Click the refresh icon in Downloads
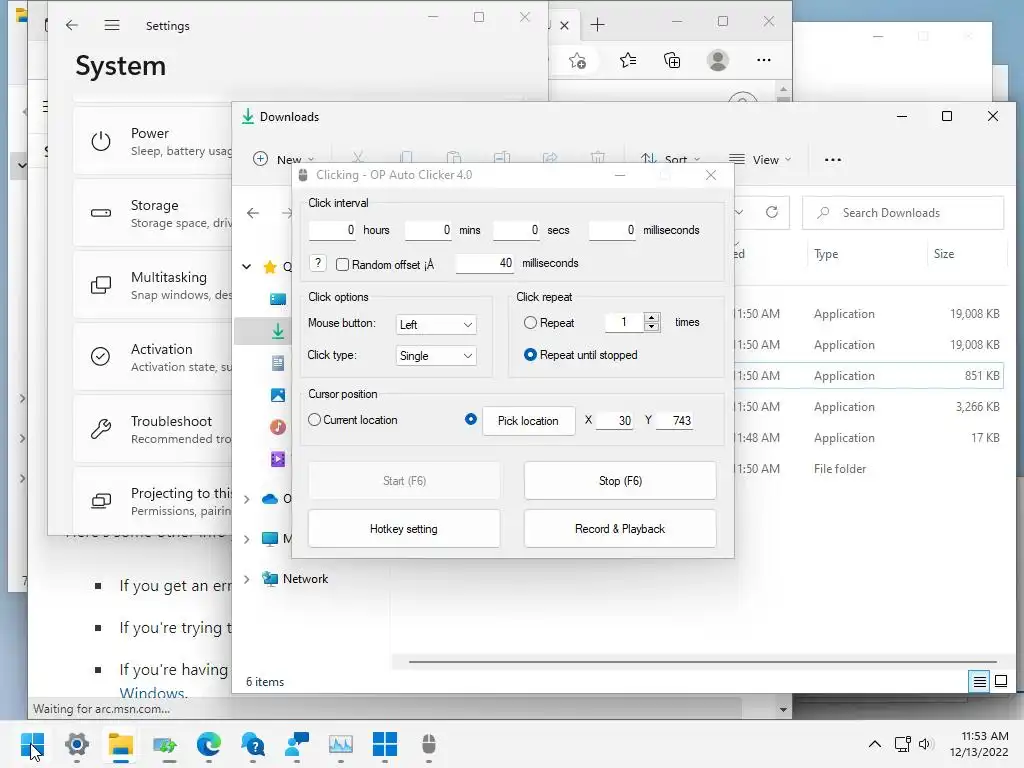This screenshot has width=1024, height=768. point(772,212)
